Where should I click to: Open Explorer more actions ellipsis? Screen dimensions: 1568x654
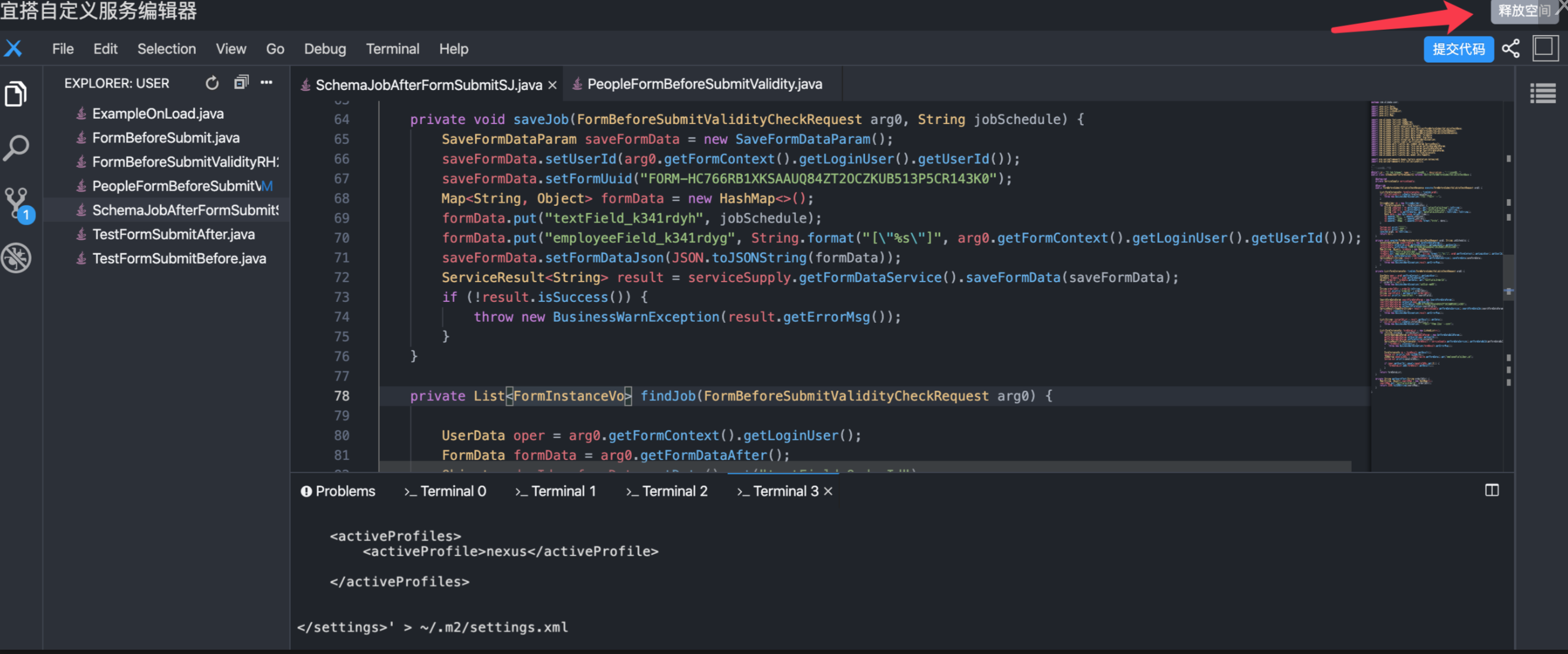coord(267,82)
